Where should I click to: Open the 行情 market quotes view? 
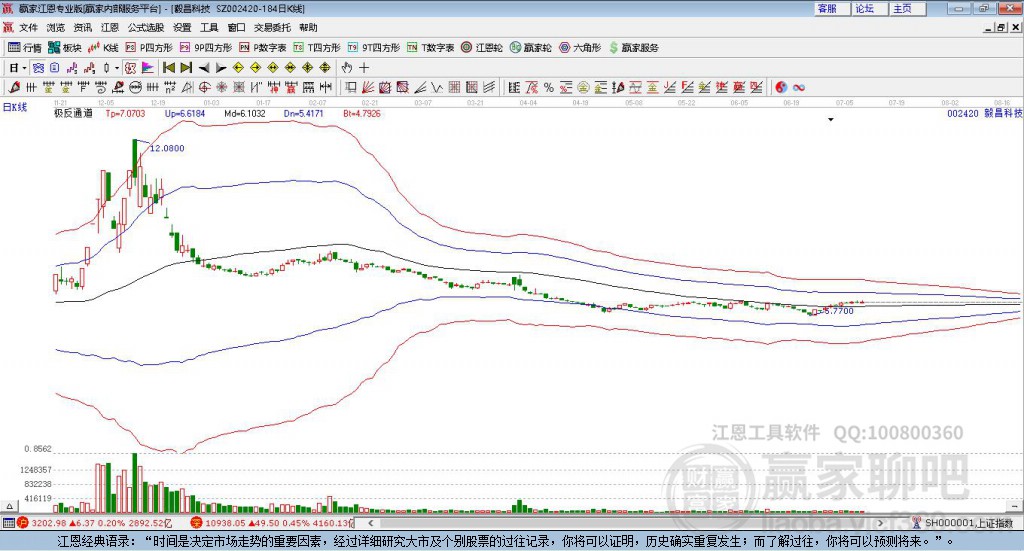(24, 48)
